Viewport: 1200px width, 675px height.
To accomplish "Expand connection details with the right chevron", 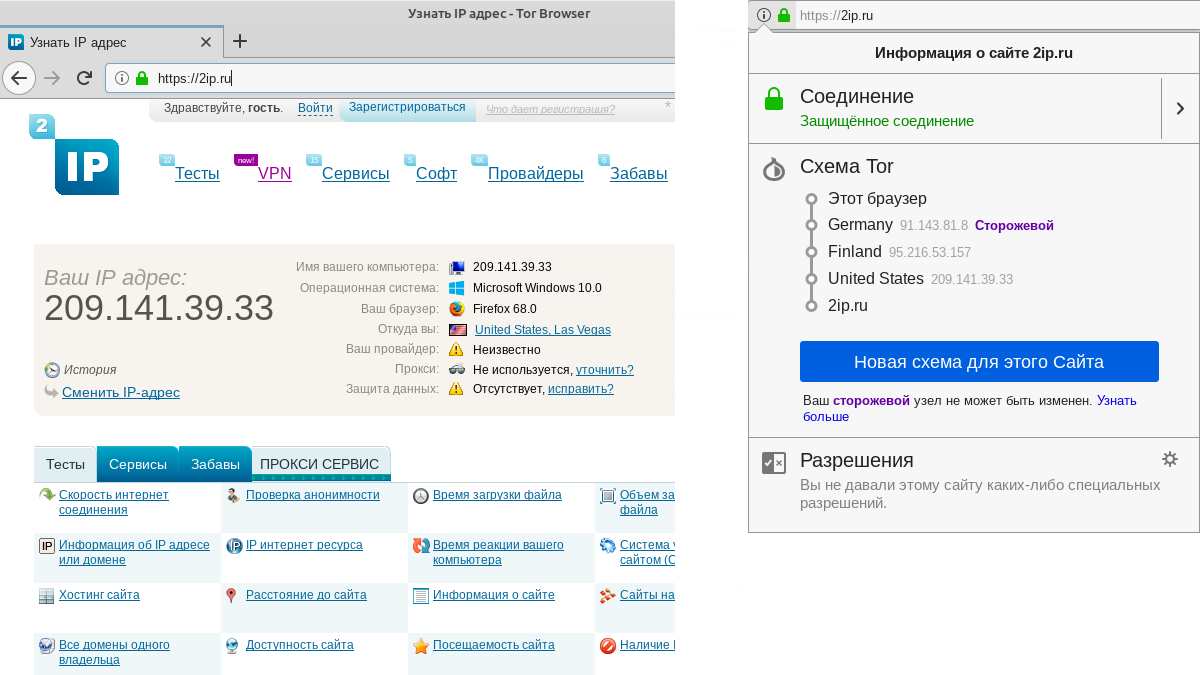I will [x=1181, y=106].
